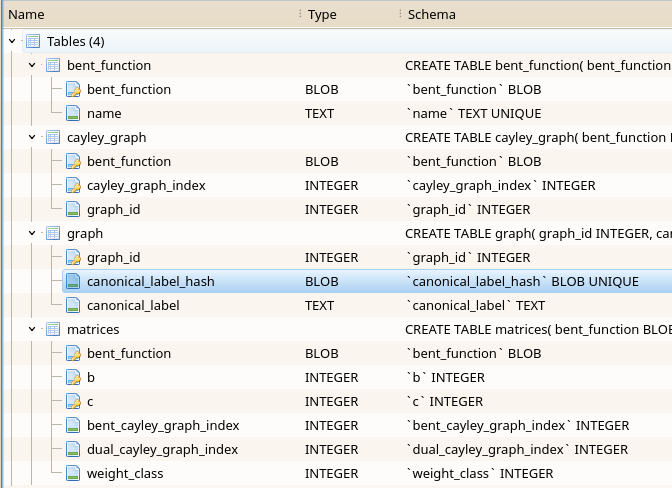Click the field icon beside weight_class
The image size is (672, 488).
73,474
